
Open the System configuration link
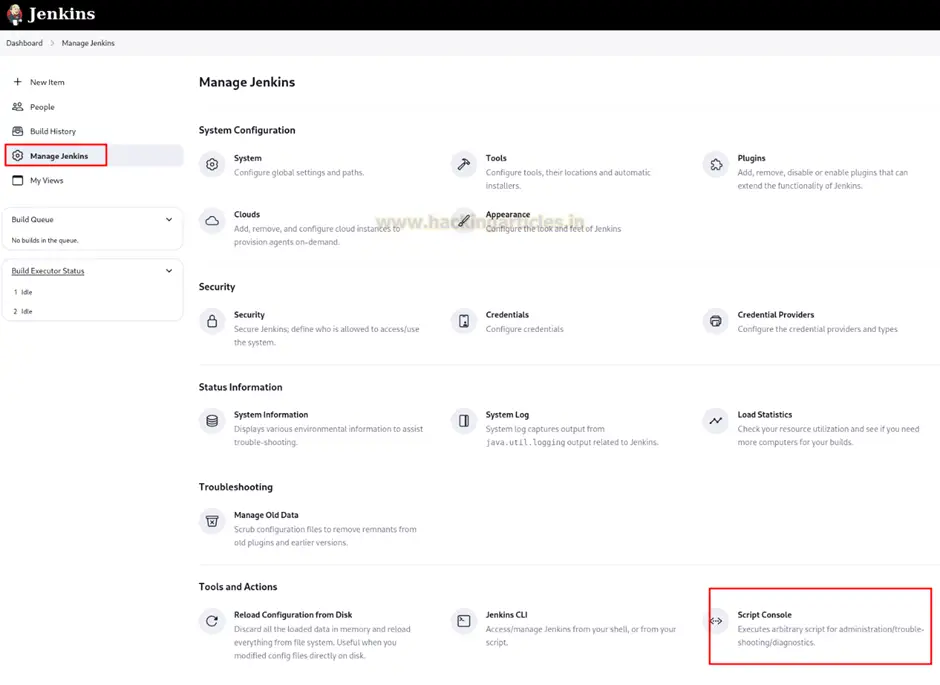click(248, 158)
